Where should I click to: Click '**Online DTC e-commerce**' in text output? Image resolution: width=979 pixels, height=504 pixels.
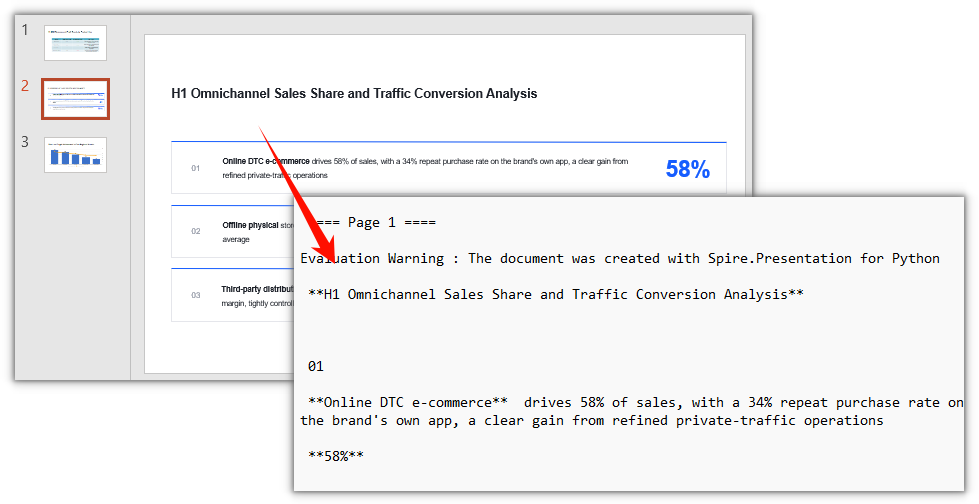[x=408, y=403]
